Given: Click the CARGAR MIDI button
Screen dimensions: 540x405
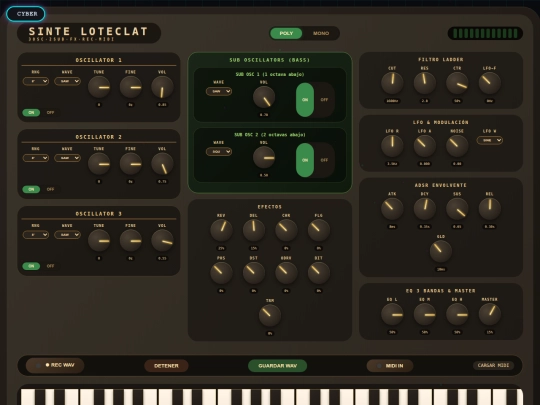Looking at the screenshot, I should (494, 365).
